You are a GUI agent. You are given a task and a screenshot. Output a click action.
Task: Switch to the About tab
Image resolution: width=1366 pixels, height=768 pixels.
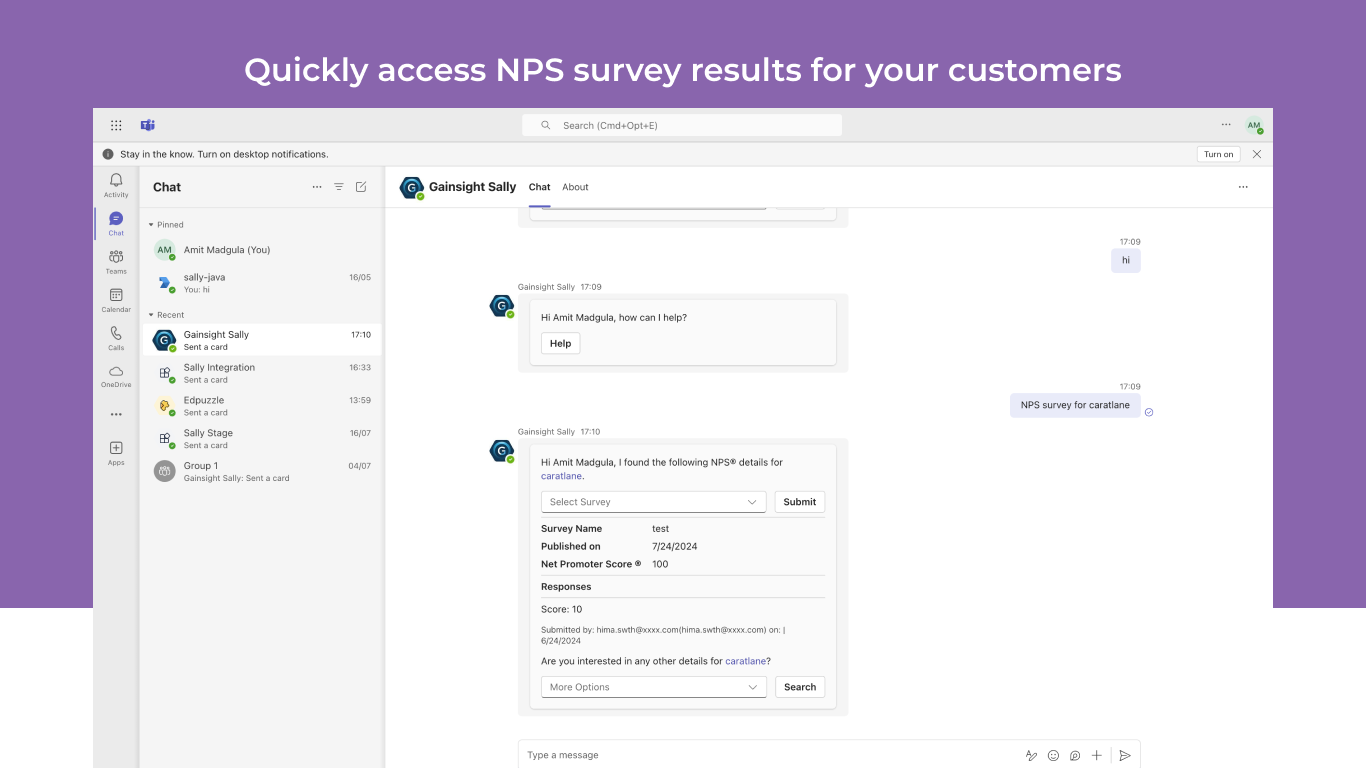click(x=575, y=187)
